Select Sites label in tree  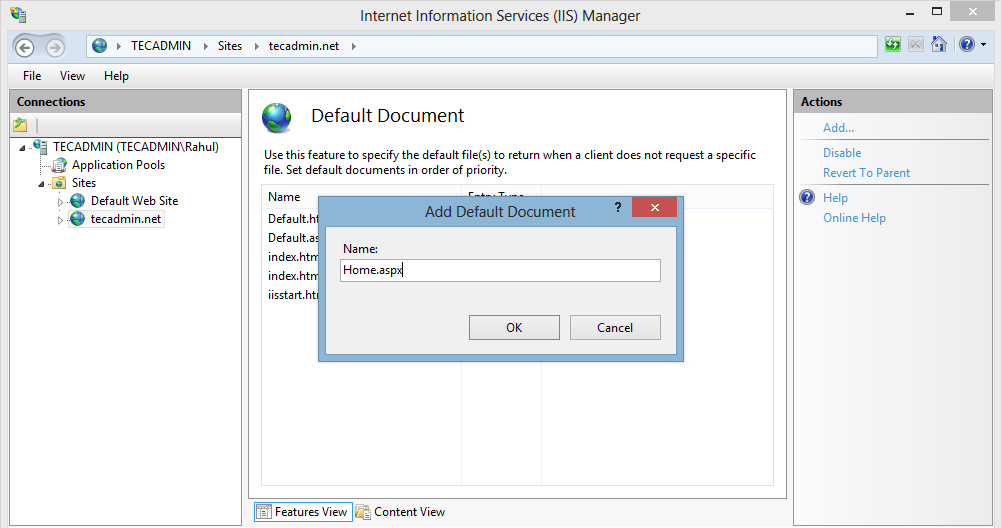point(84,183)
